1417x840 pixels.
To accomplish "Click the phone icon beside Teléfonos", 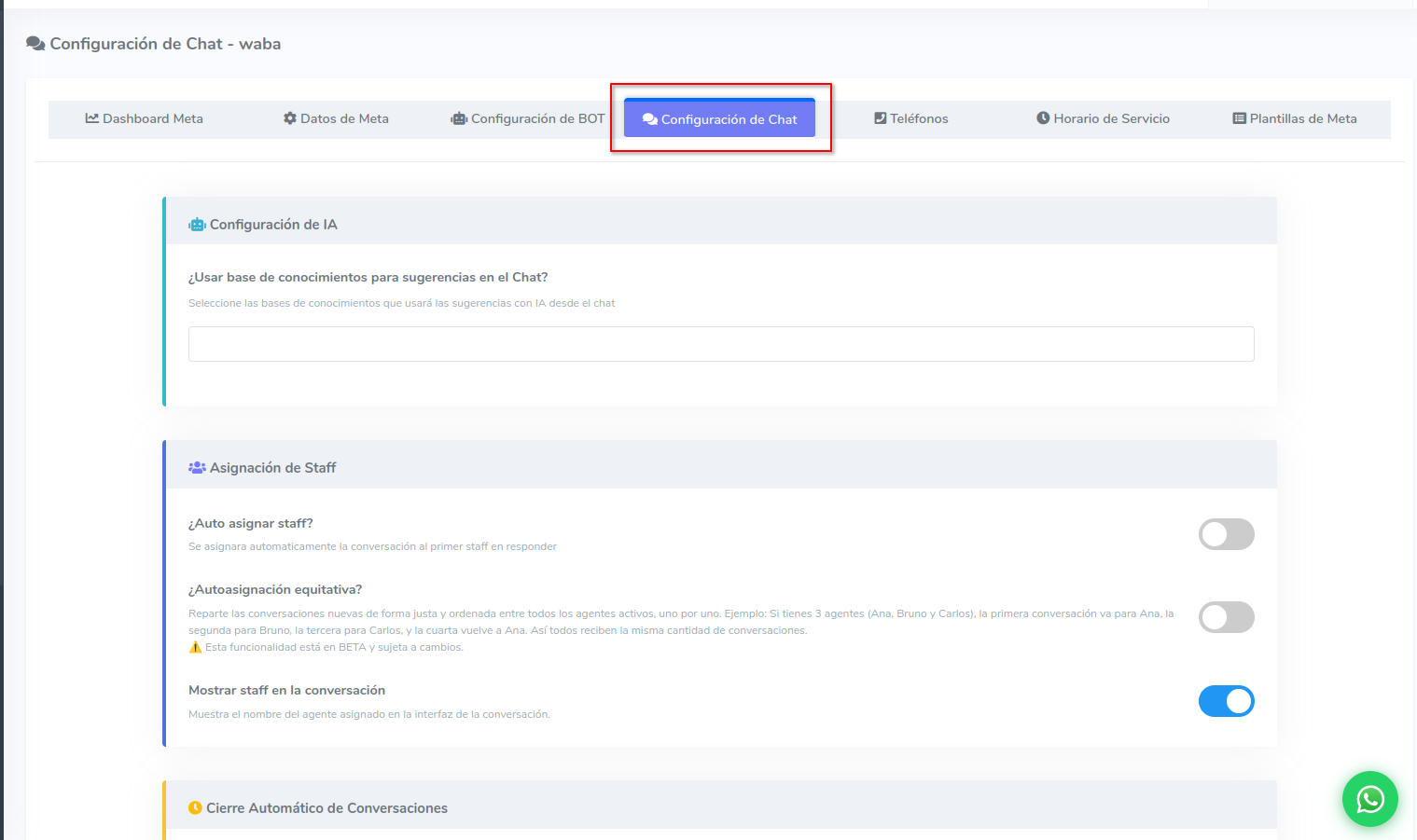I will tap(880, 118).
